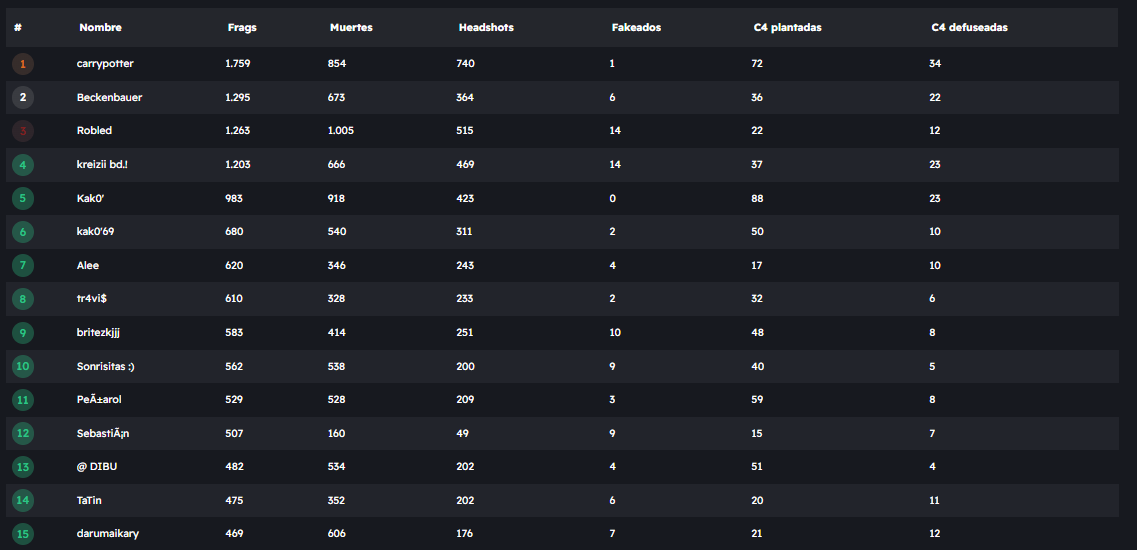Click the rank 15 badge icon
Screen dimensions: 1137x550
[x=23, y=534]
